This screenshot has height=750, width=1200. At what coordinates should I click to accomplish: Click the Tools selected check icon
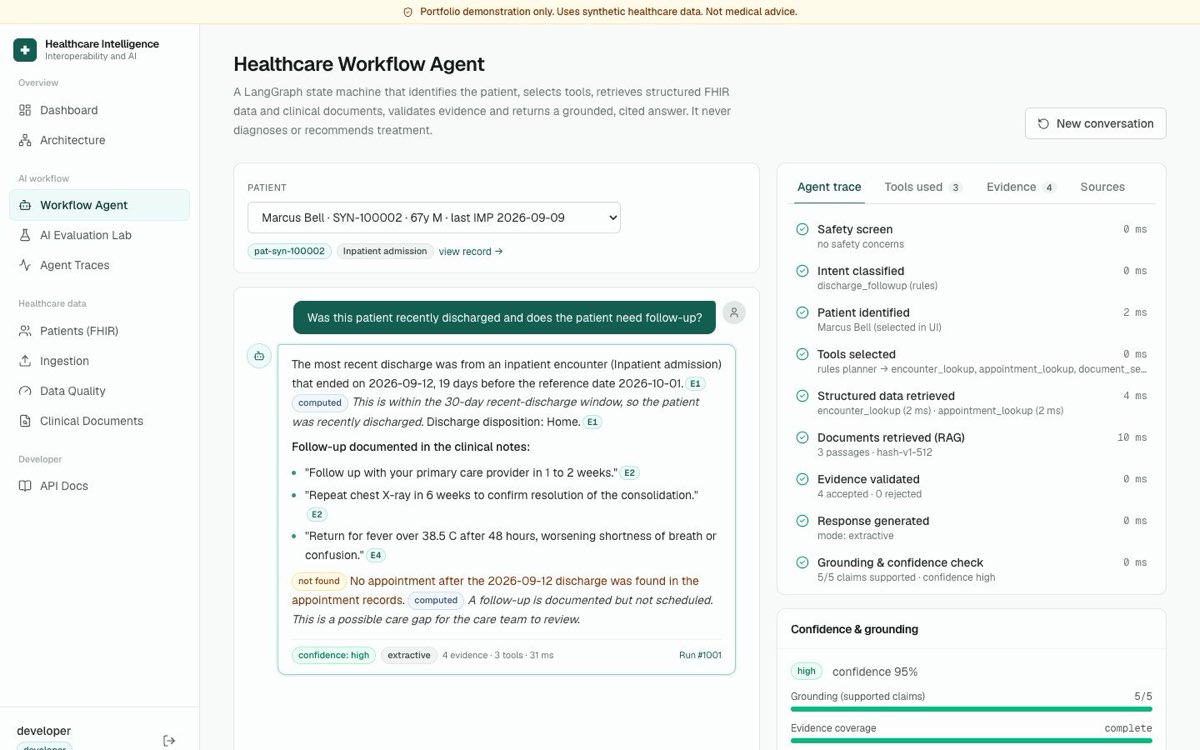802,354
